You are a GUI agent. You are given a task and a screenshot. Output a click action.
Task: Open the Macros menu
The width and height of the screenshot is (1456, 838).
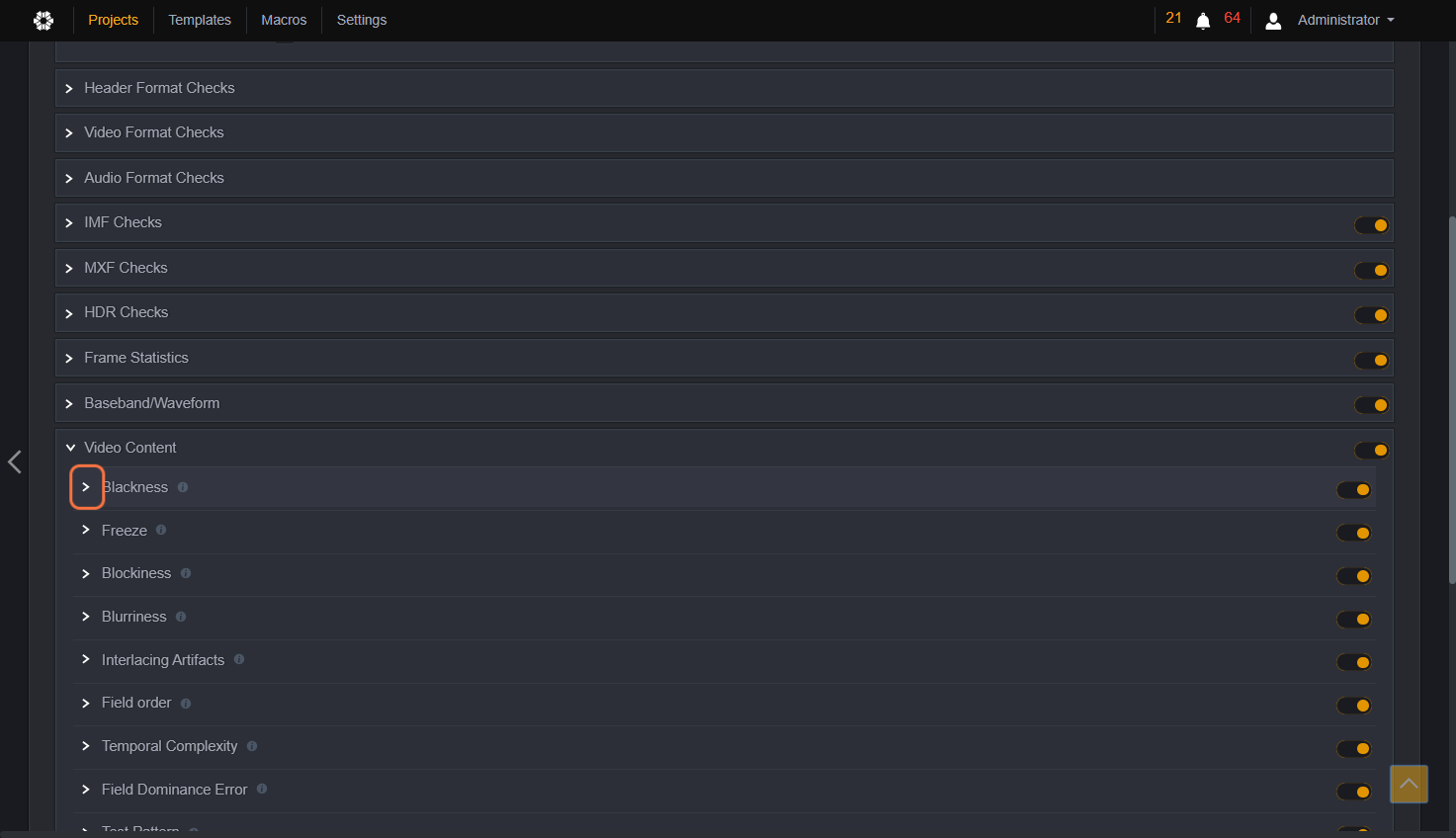(x=284, y=20)
